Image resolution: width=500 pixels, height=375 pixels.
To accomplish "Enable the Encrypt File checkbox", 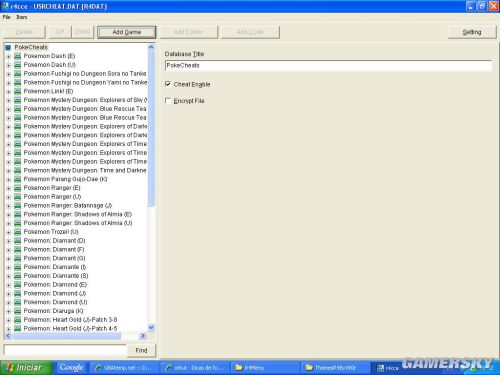I will tap(168, 101).
